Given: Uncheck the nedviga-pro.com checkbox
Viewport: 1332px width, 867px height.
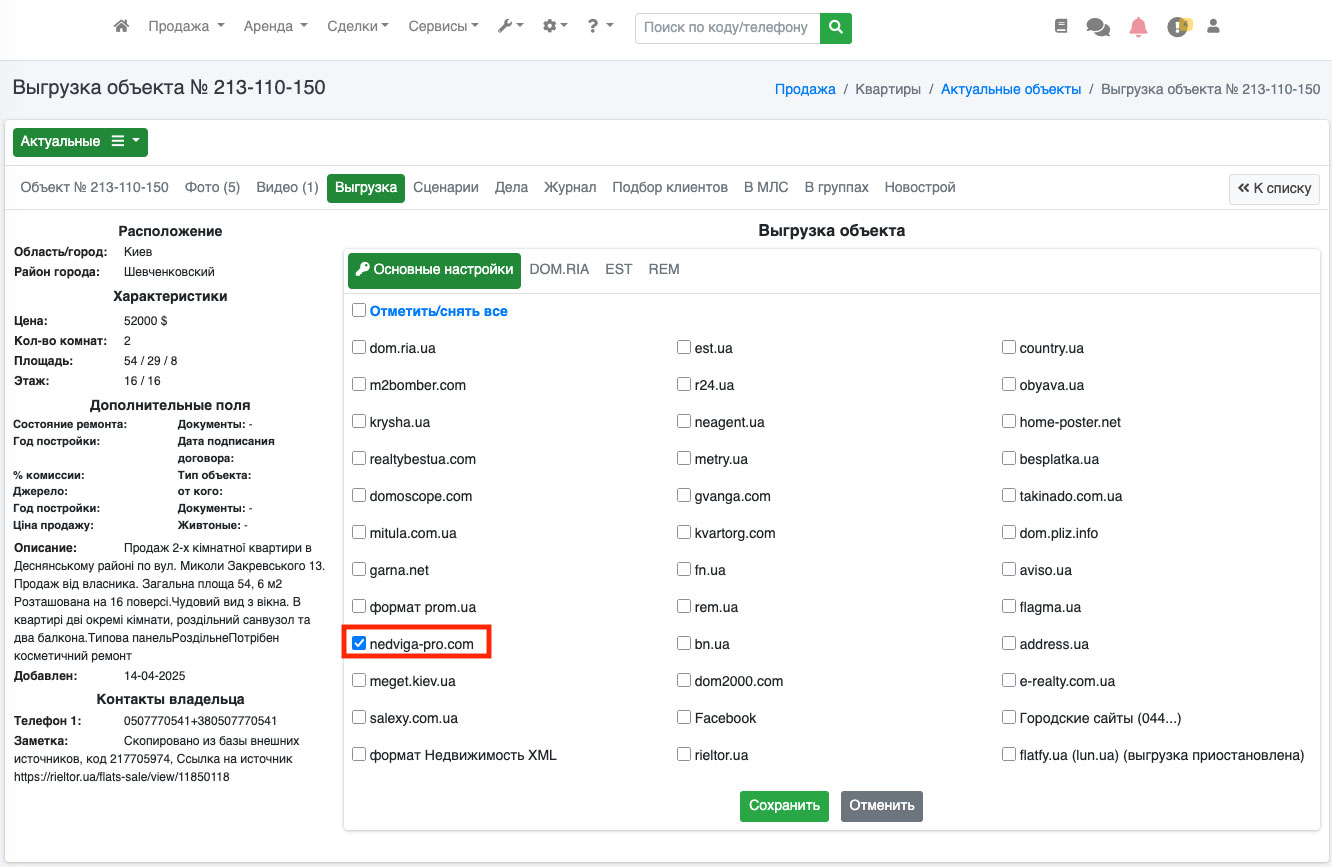Looking at the screenshot, I should click(x=360, y=643).
